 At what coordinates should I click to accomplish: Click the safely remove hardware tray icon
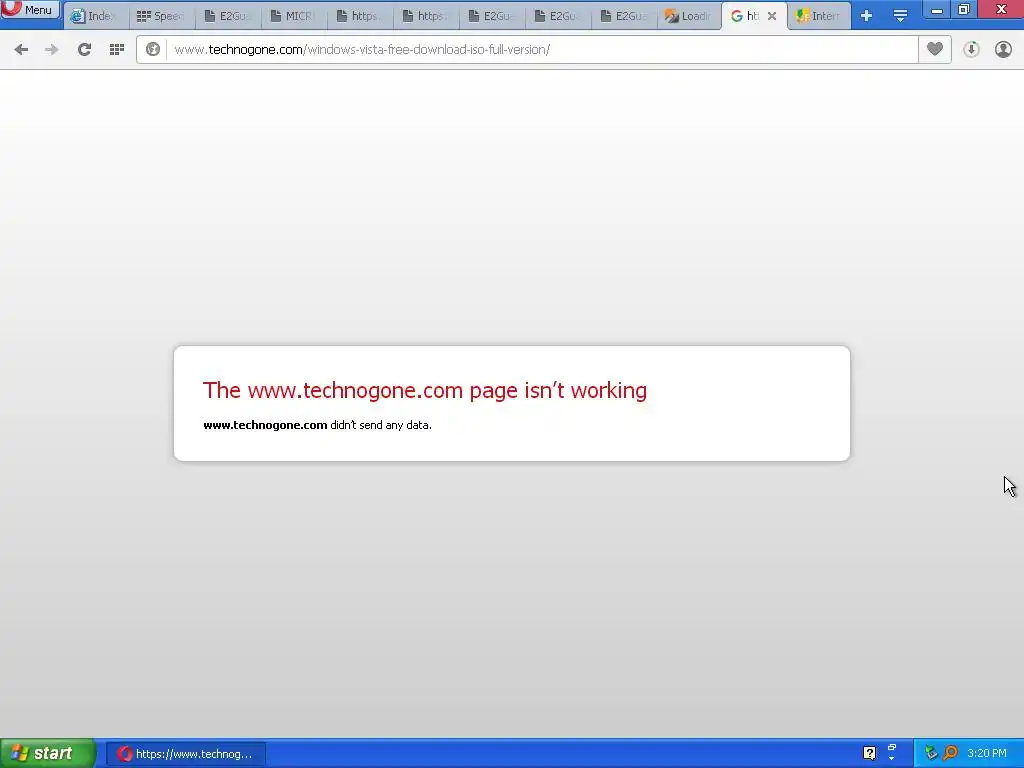tap(931, 753)
